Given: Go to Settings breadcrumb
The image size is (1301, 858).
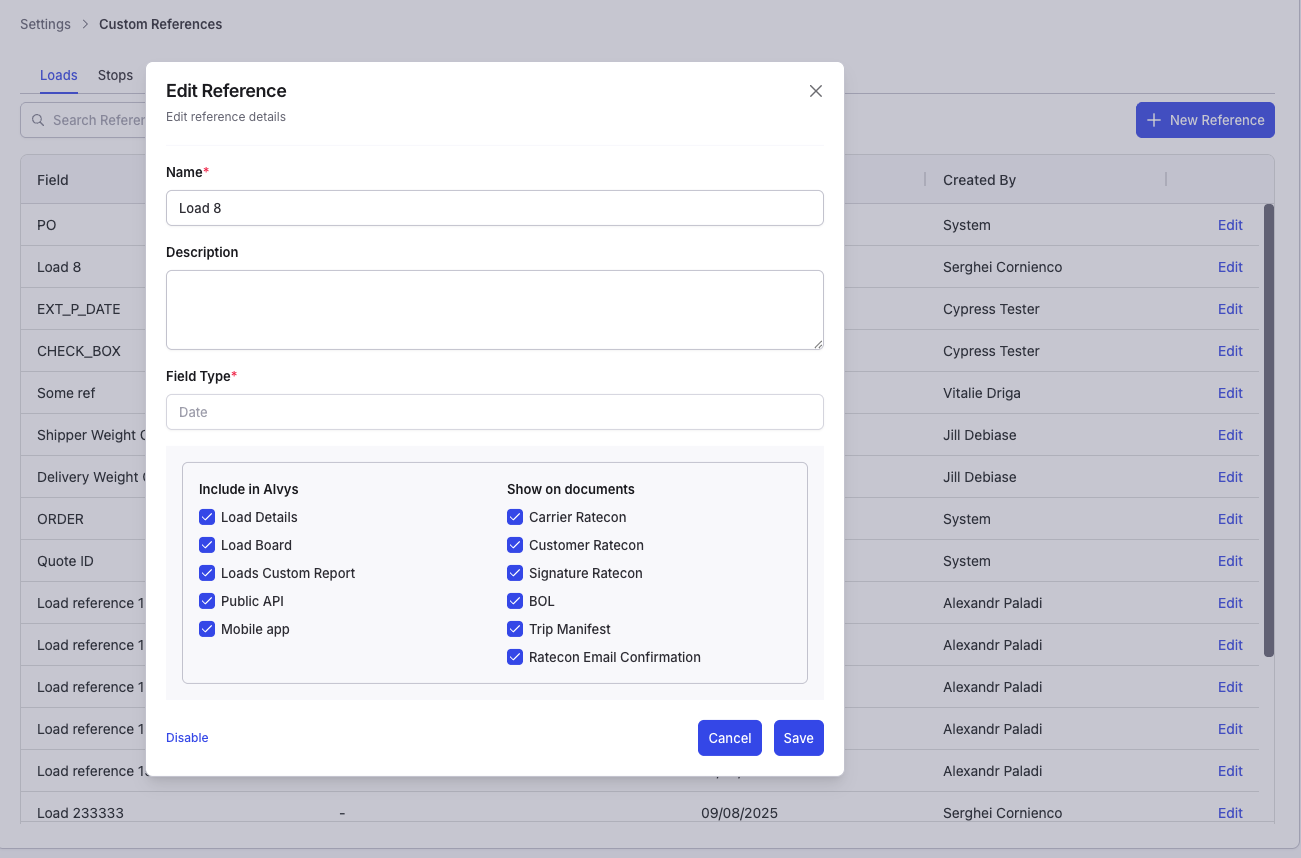Looking at the screenshot, I should tap(45, 24).
